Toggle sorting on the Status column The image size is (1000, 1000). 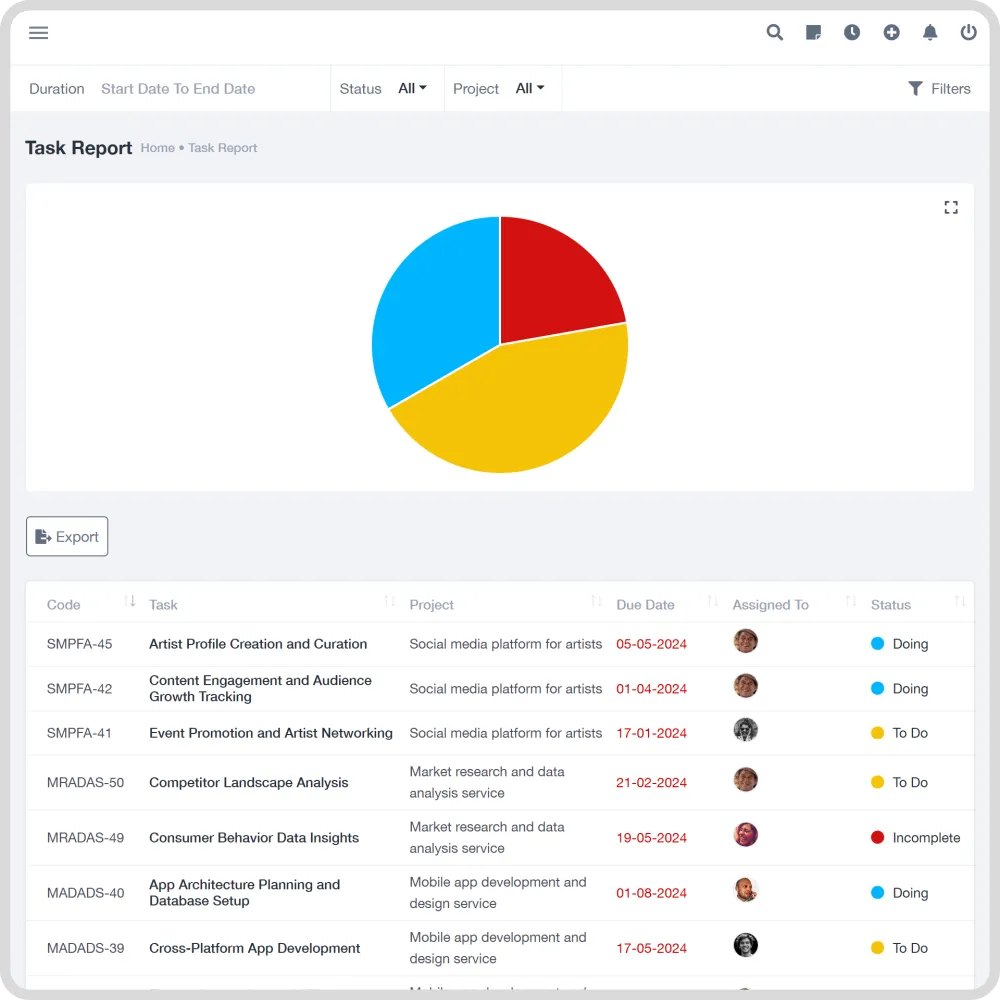961,601
